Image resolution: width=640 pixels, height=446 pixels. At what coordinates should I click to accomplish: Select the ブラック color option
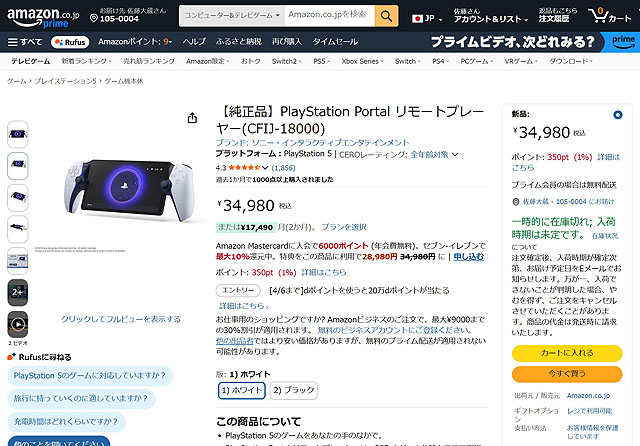(297, 390)
